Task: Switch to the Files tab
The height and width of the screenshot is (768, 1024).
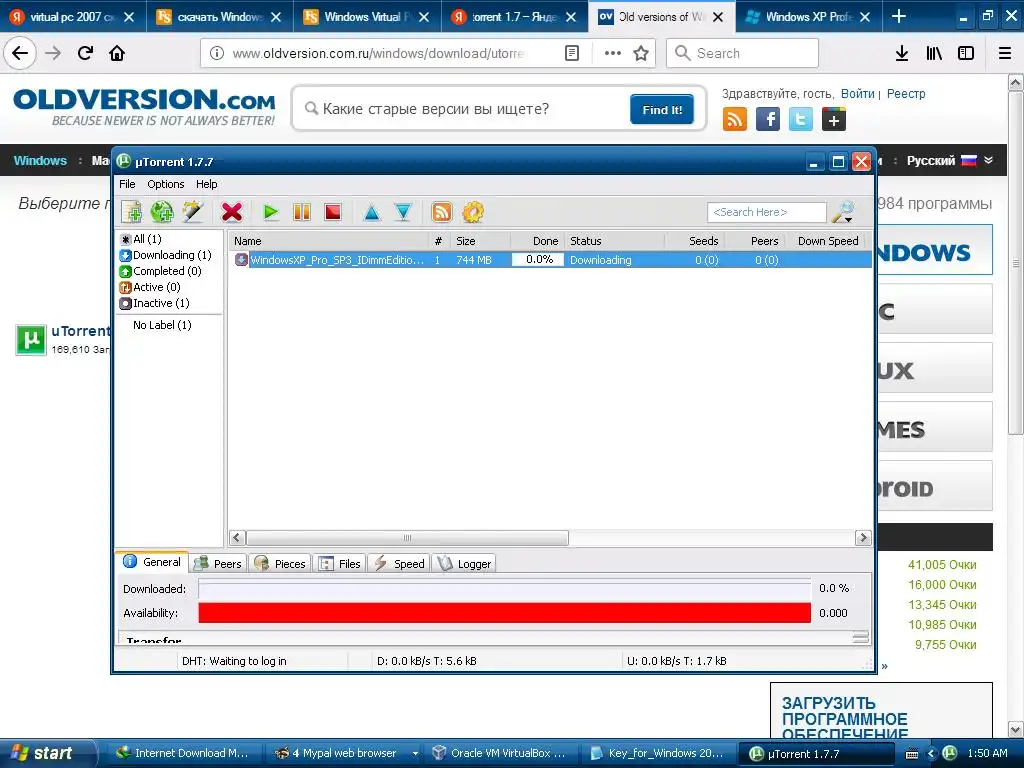Action: click(340, 564)
